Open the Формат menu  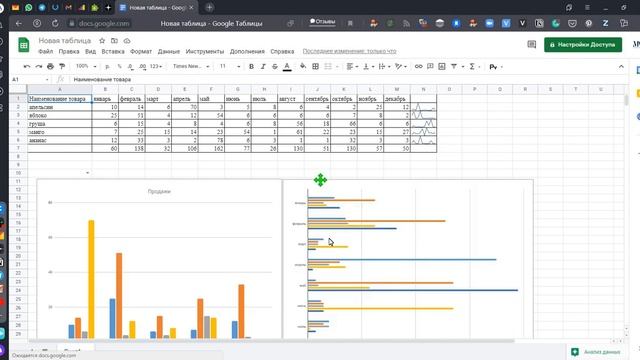pyautogui.click(x=141, y=51)
